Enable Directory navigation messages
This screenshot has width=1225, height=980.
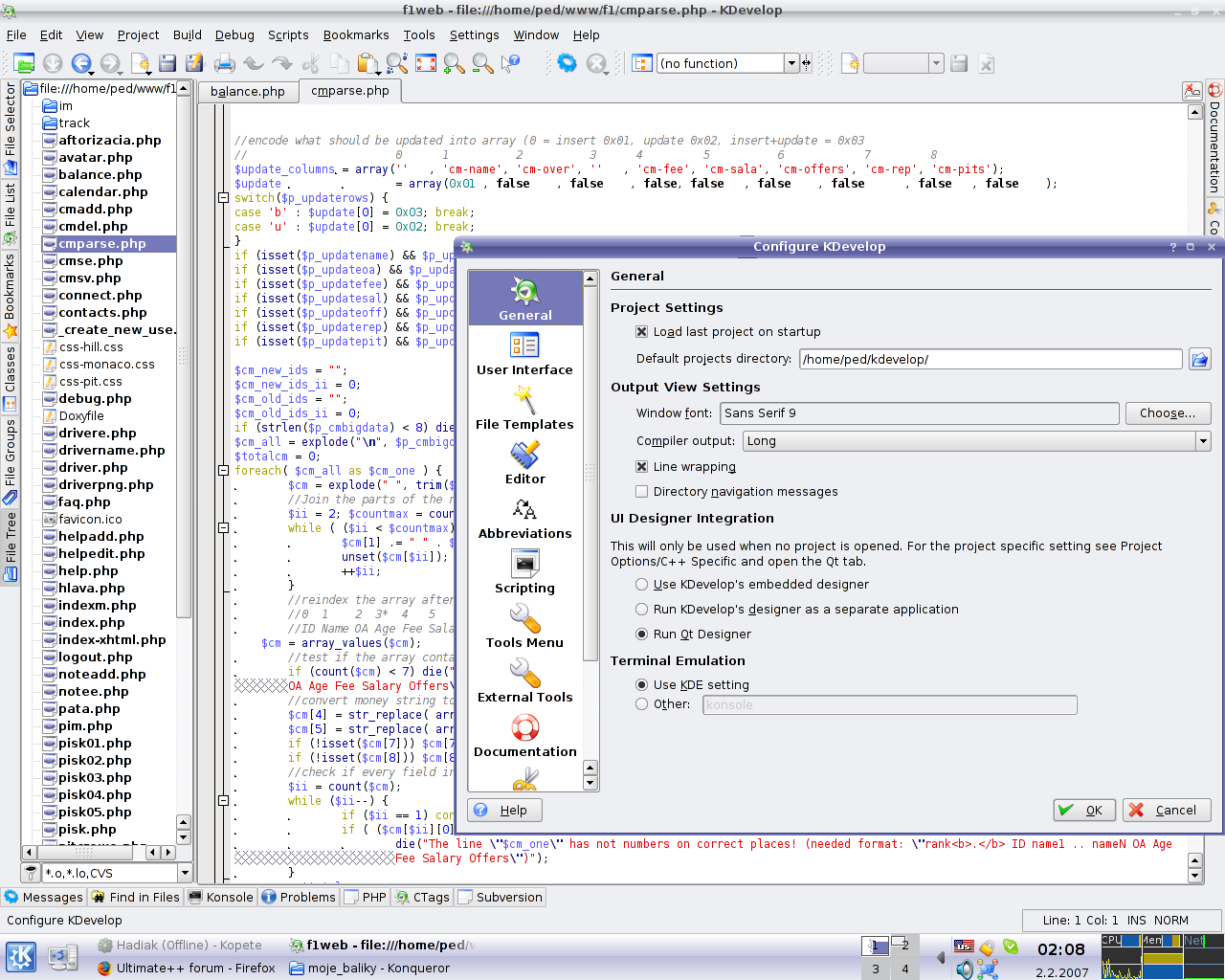(x=642, y=492)
